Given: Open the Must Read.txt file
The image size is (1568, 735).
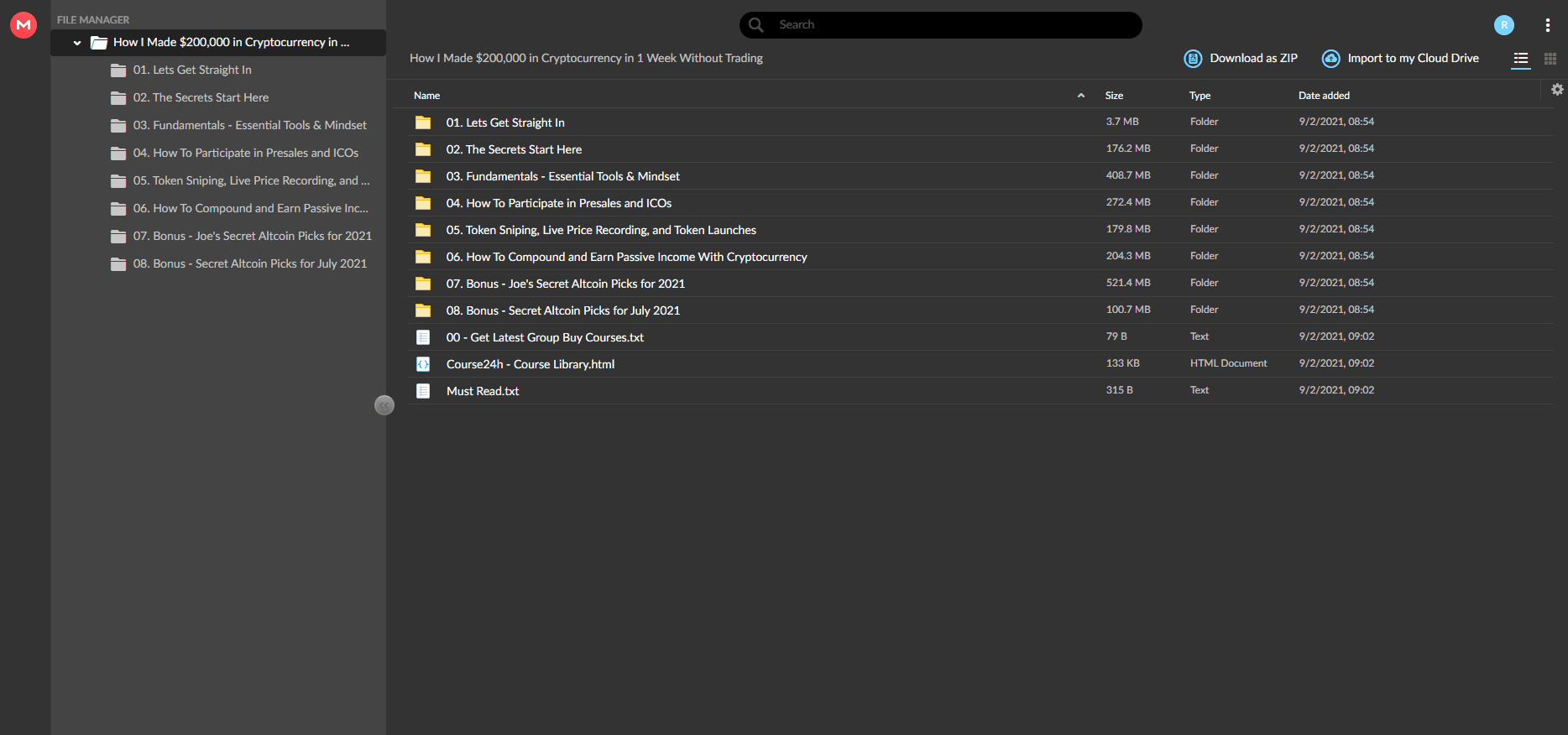Looking at the screenshot, I should (x=483, y=391).
